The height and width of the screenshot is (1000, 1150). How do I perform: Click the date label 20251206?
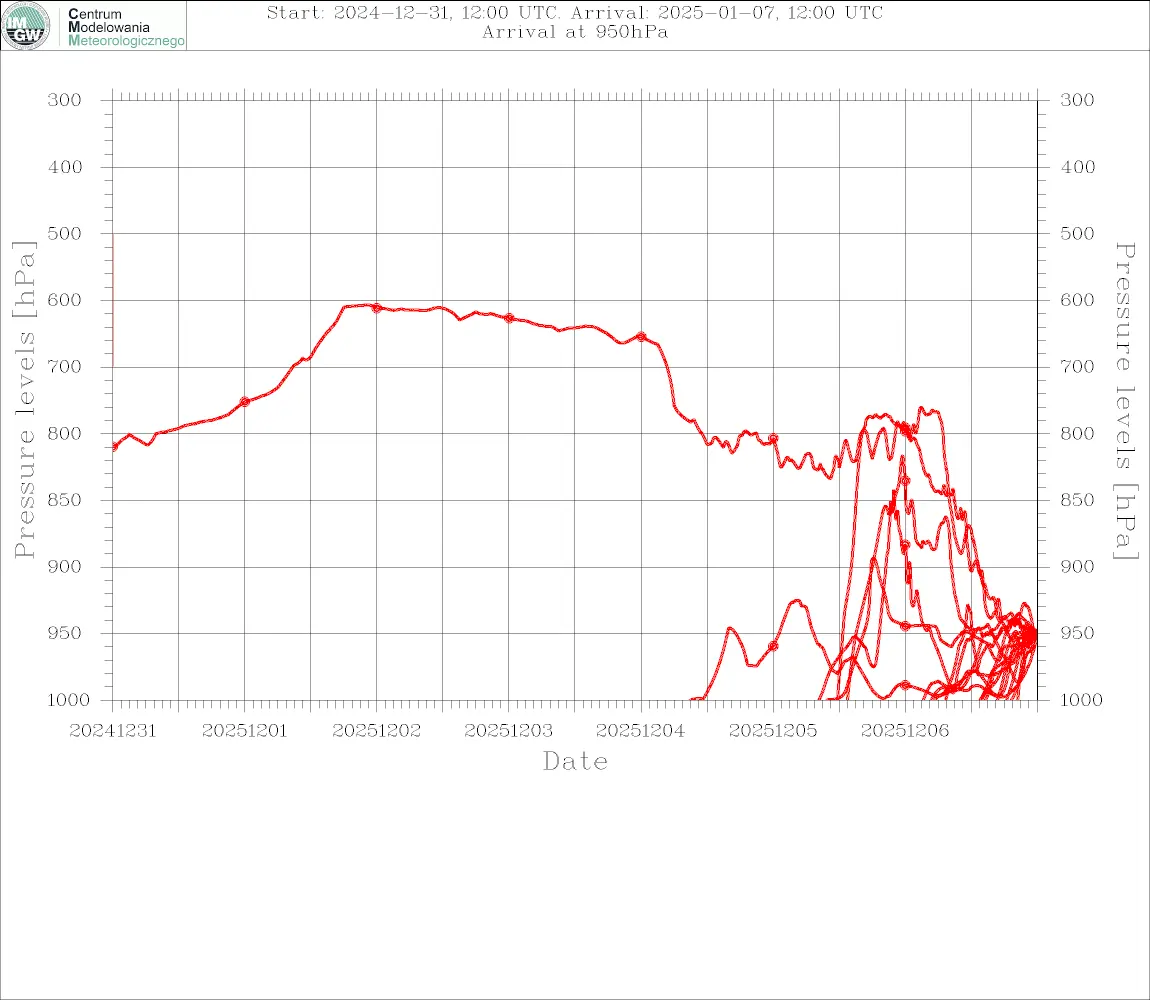click(905, 731)
